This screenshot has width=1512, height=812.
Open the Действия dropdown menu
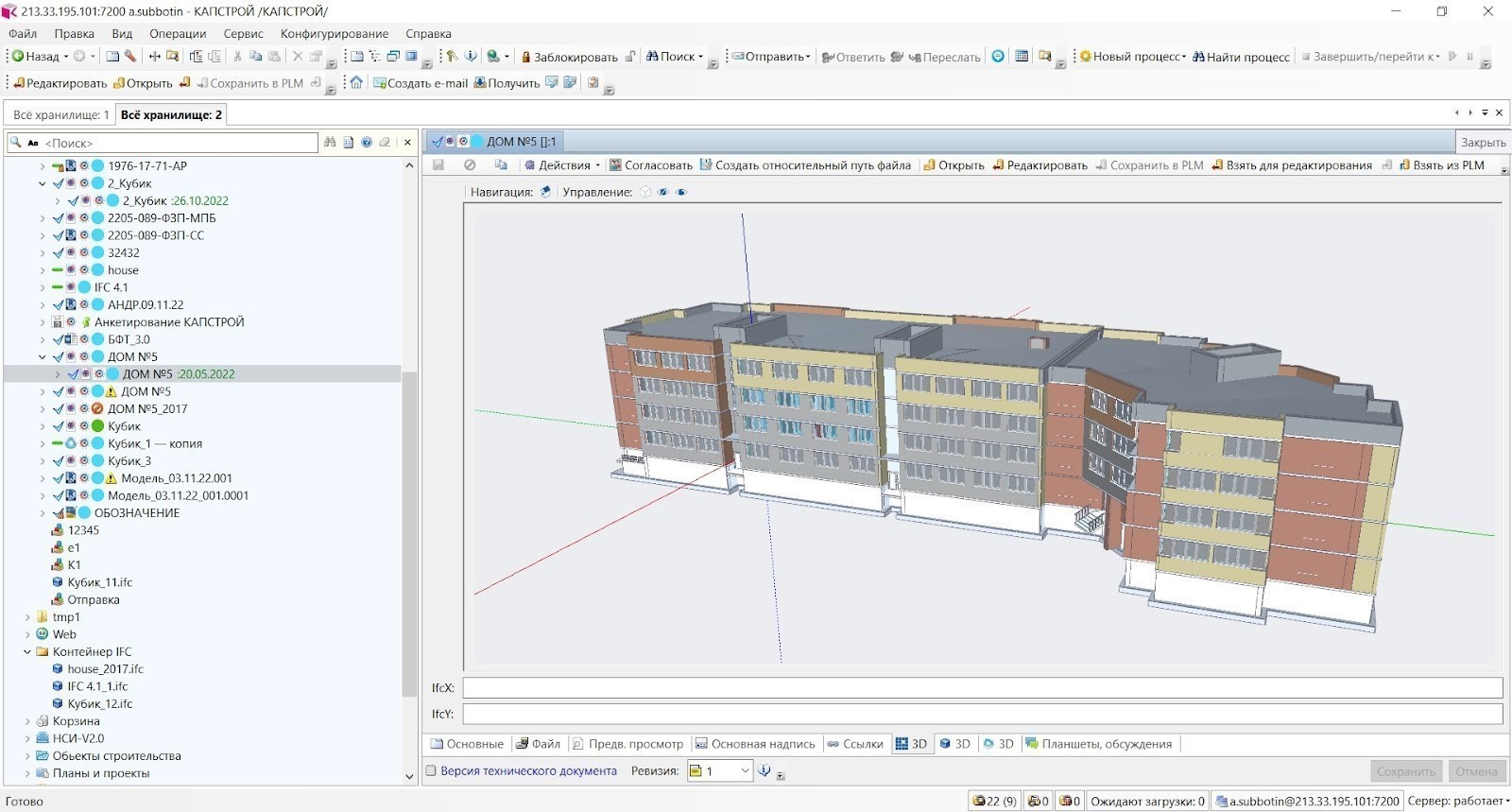[x=562, y=165]
